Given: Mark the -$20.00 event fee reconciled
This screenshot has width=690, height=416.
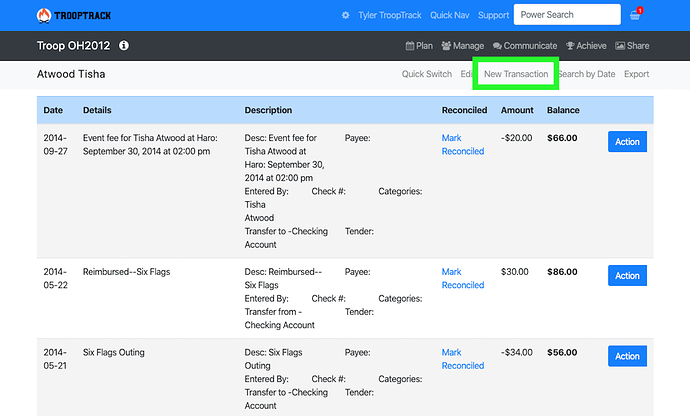Looking at the screenshot, I should click(x=462, y=145).
